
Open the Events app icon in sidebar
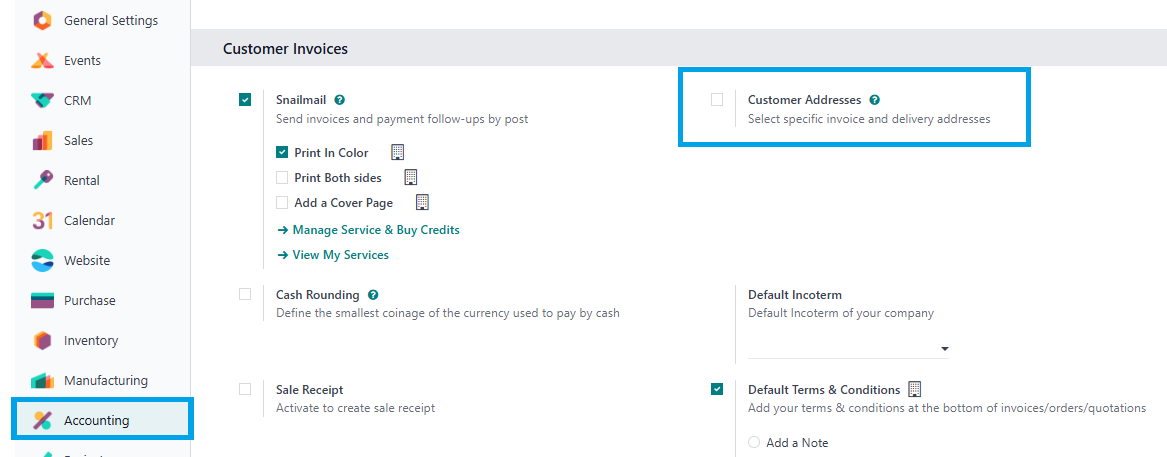click(x=42, y=60)
